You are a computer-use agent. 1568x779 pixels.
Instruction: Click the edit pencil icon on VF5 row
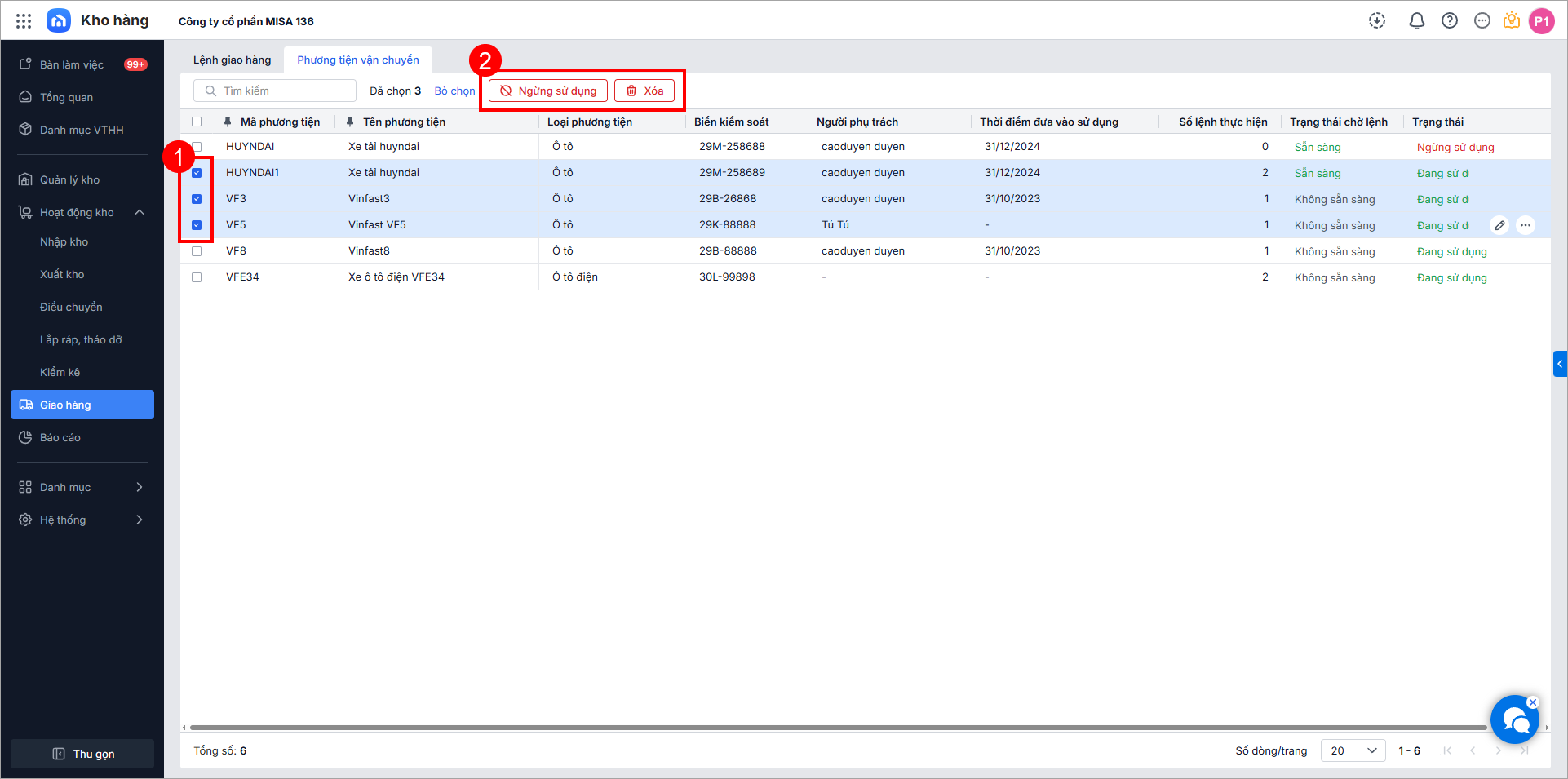(1499, 225)
